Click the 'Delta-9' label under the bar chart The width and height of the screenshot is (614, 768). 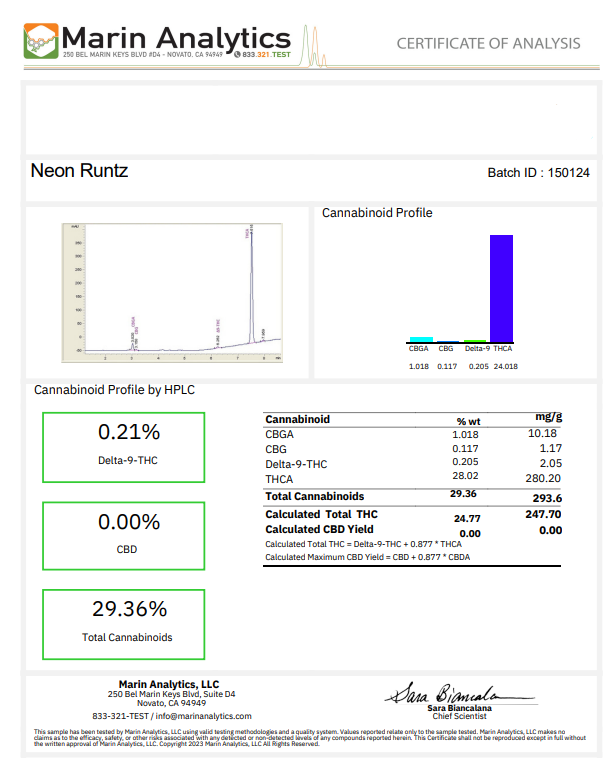point(477,349)
